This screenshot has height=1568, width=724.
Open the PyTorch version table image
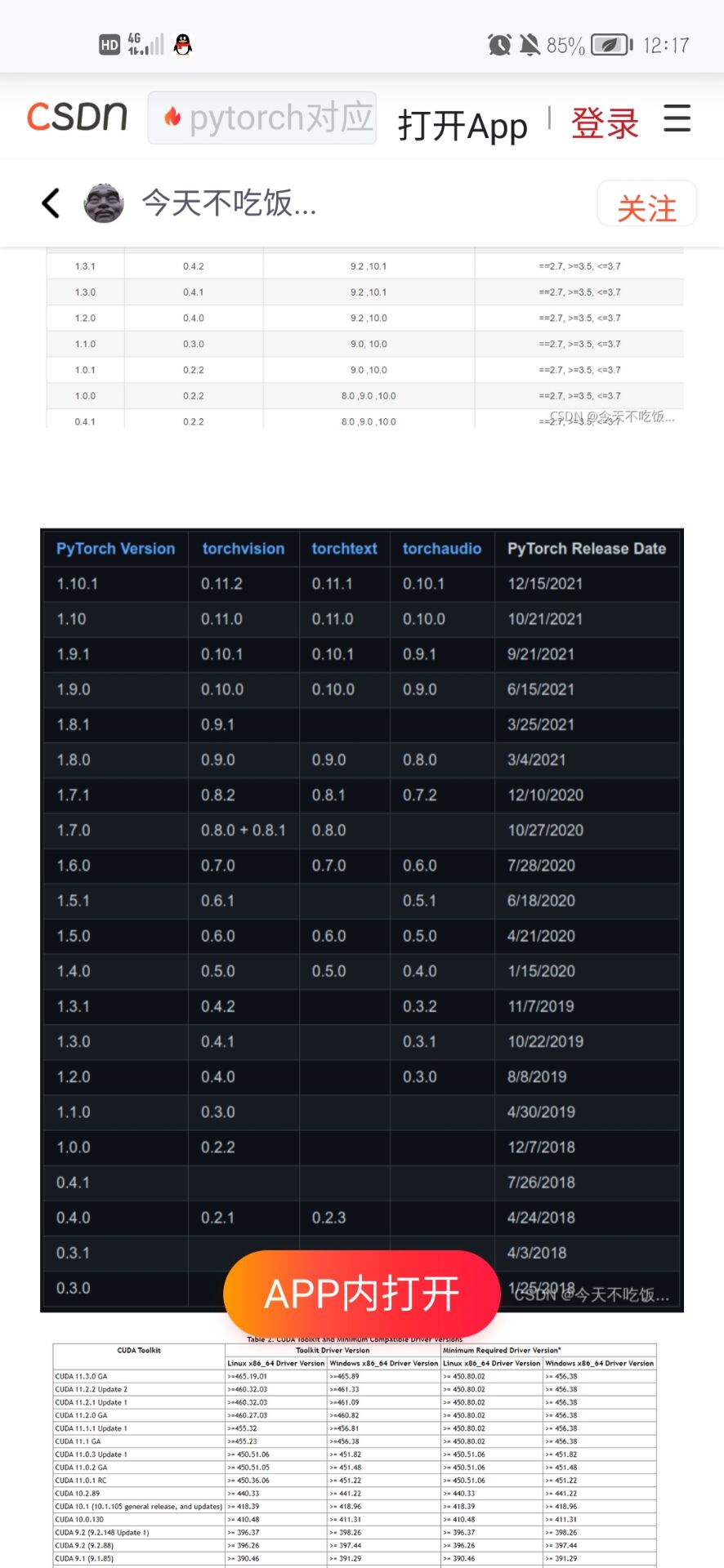pyautogui.click(x=362, y=920)
